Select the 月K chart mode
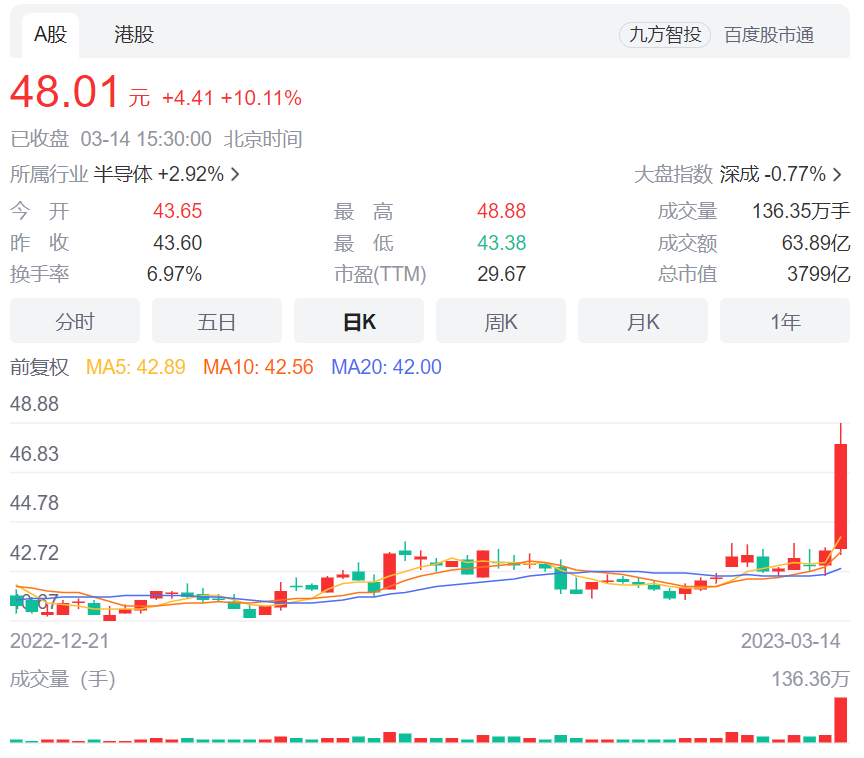The width and height of the screenshot is (864, 758). tap(642, 320)
